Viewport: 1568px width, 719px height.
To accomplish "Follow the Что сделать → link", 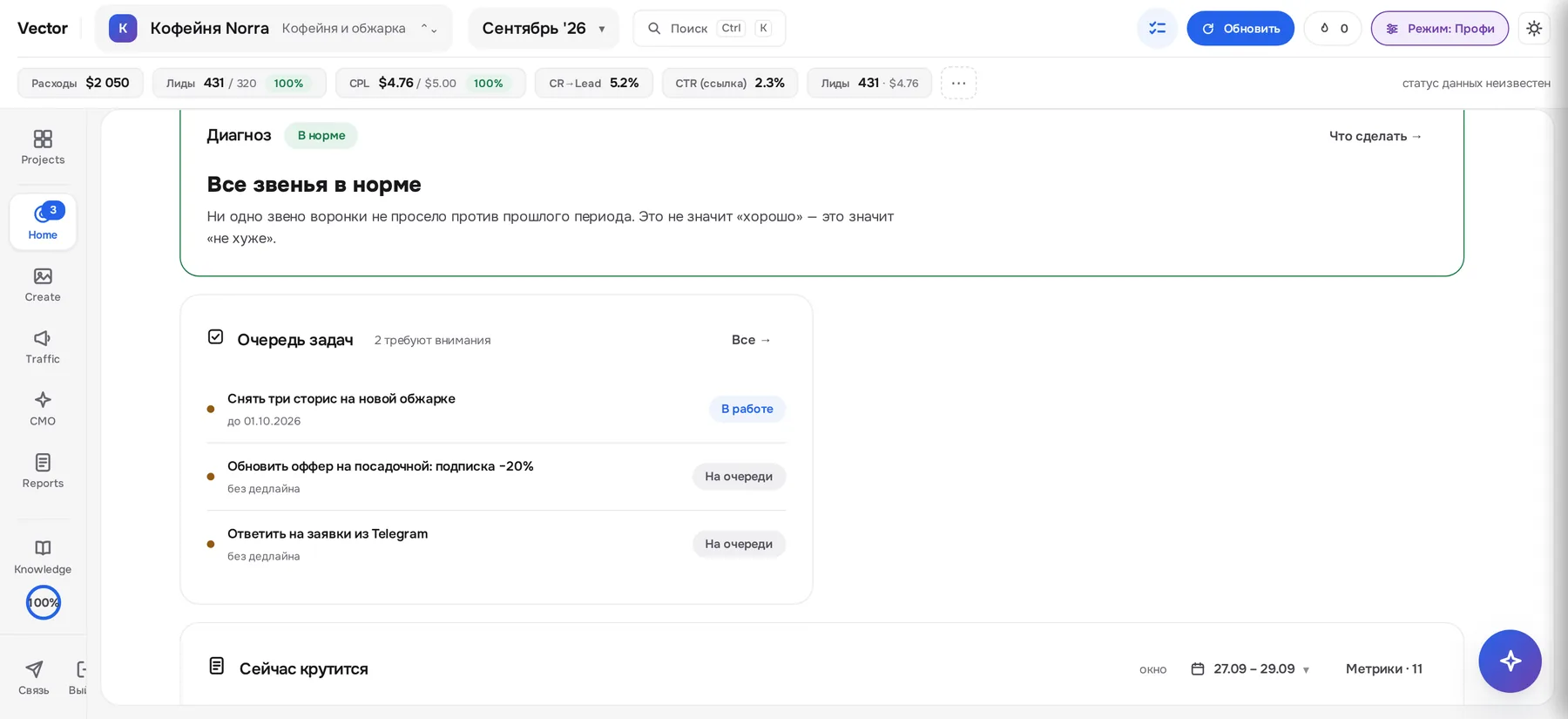I will pos(1375,136).
